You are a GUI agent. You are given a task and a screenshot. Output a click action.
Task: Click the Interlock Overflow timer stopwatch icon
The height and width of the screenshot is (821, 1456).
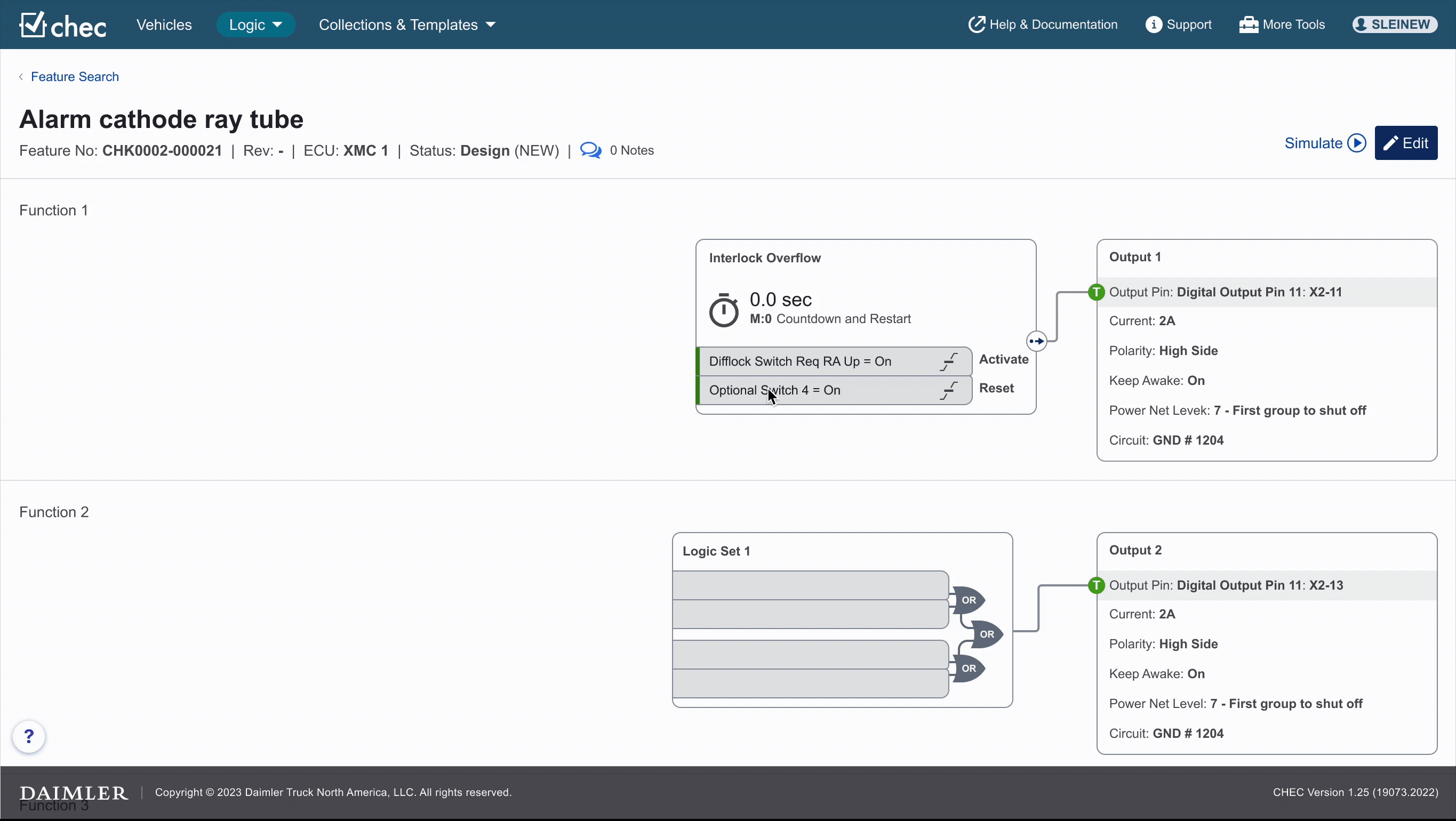click(x=724, y=310)
